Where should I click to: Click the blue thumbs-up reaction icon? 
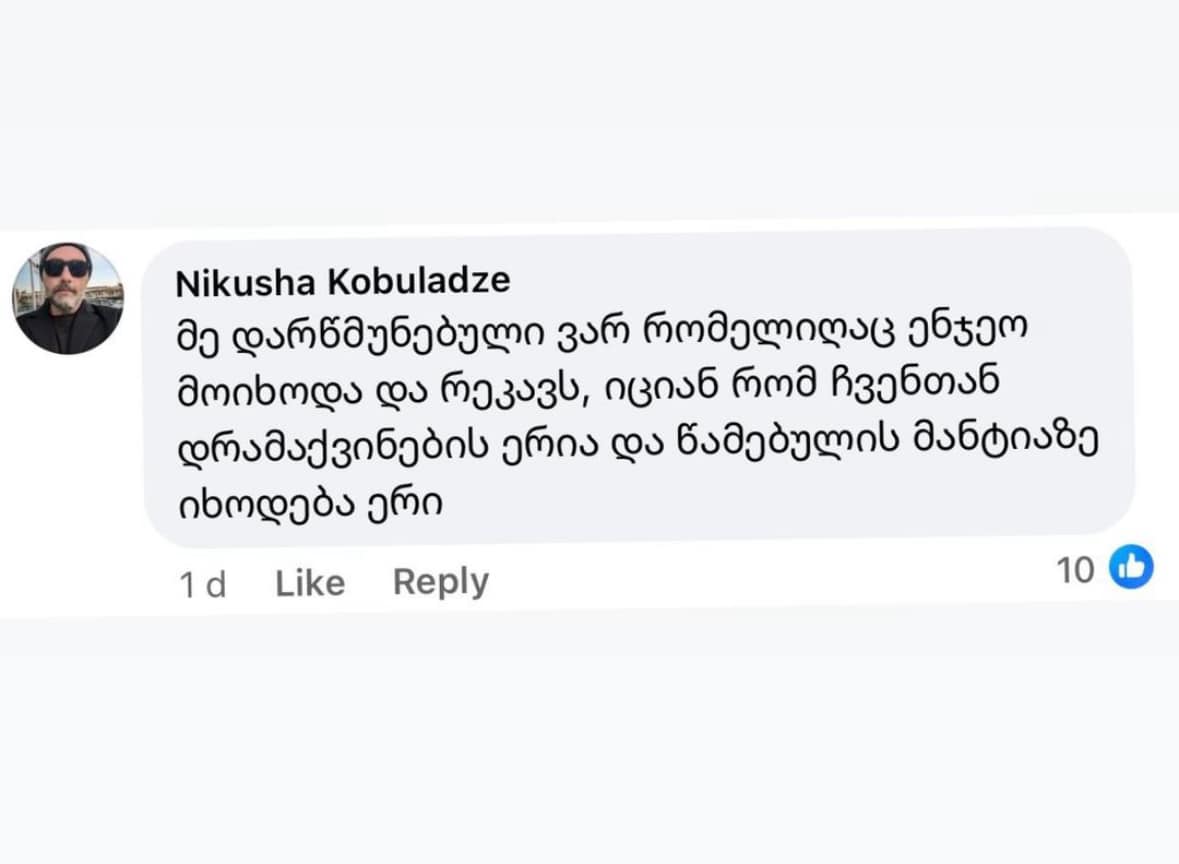coord(1132,567)
